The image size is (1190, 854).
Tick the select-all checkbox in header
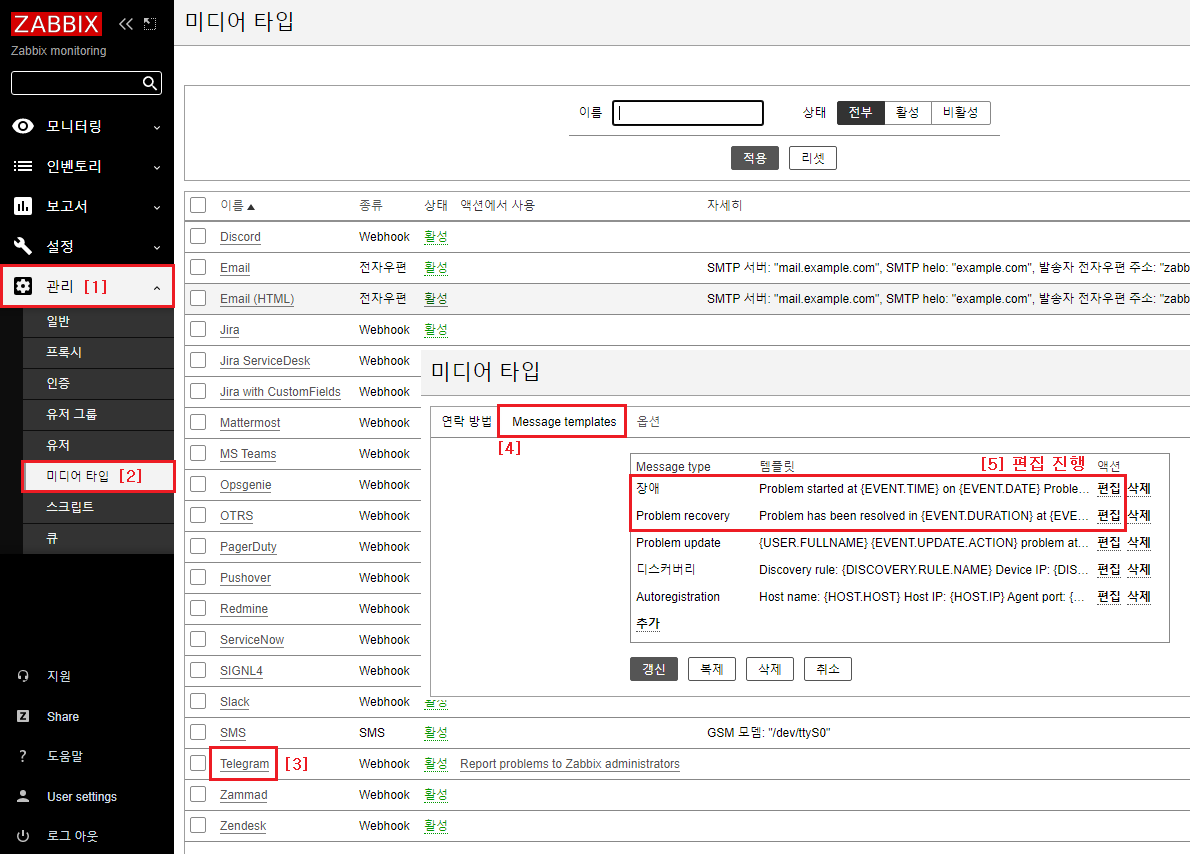198,205
